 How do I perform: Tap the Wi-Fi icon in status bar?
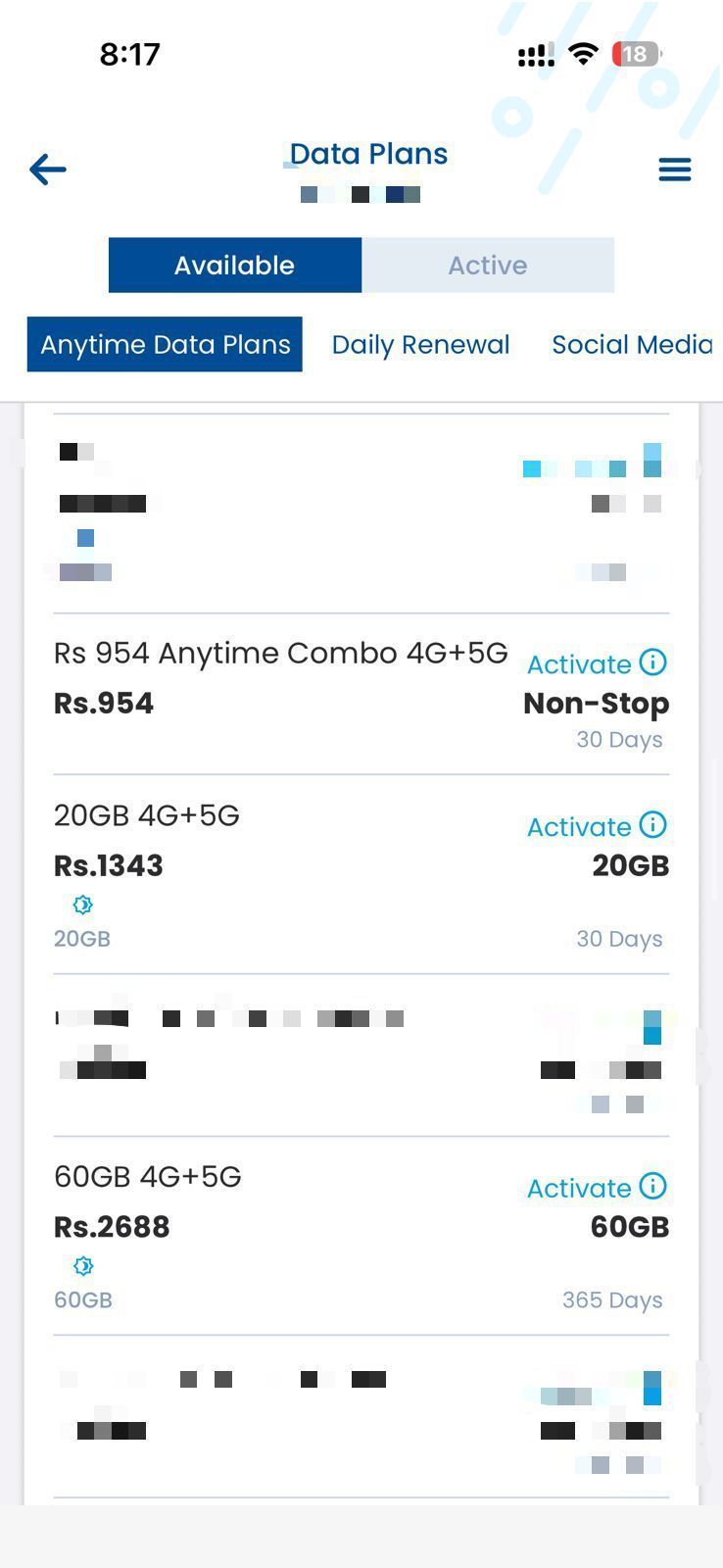pos(583,54)
